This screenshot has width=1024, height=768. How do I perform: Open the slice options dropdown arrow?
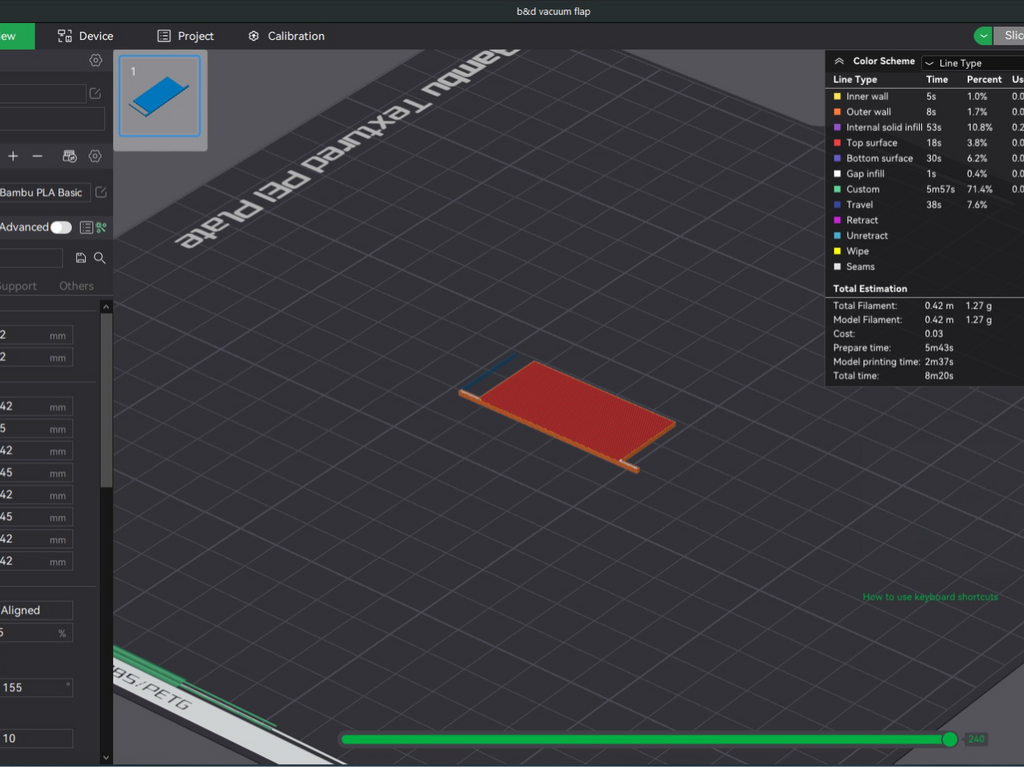tap(983, 36)
